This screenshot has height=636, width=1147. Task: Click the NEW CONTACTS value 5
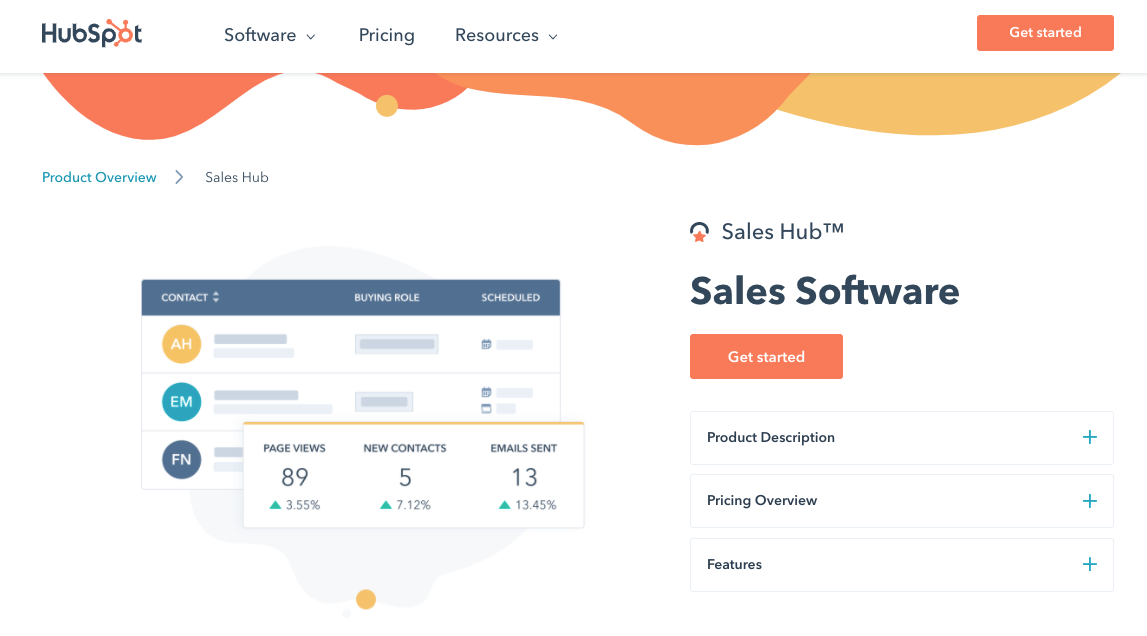click(405, 477)
